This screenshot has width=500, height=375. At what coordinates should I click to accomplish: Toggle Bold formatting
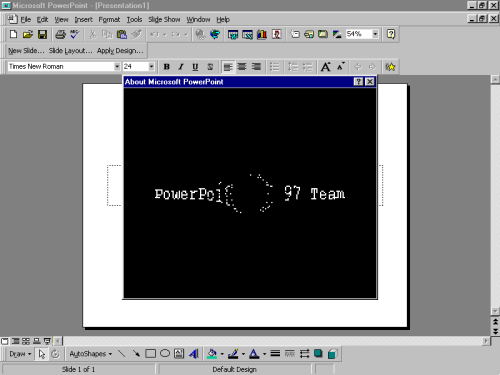167,67
